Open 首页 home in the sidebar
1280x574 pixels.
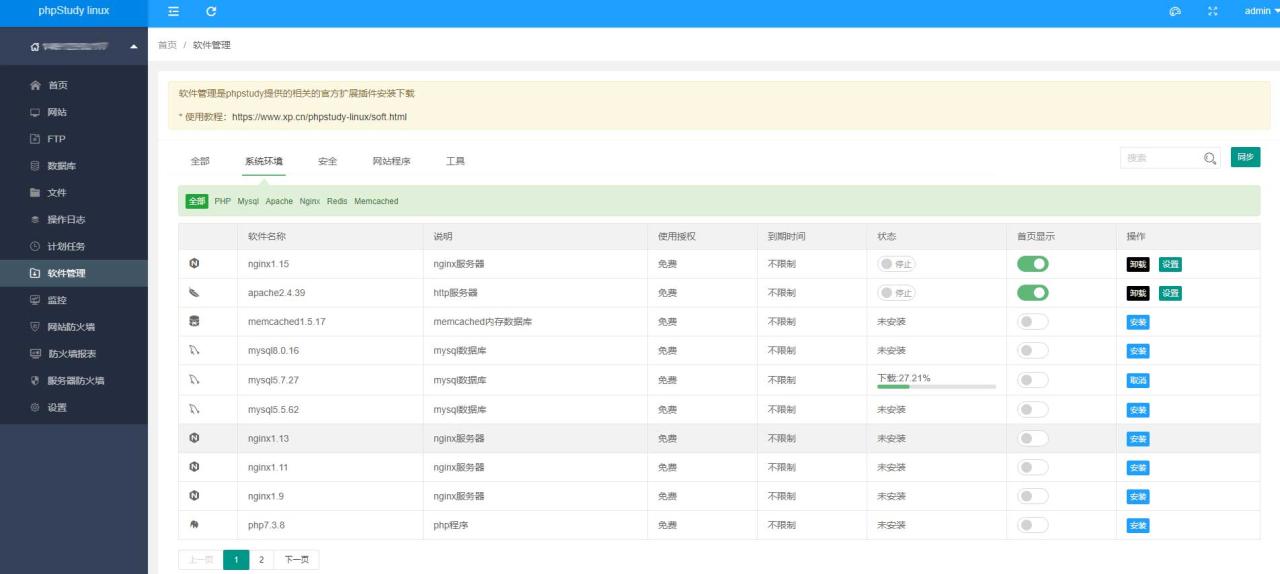tap(58, 86)
